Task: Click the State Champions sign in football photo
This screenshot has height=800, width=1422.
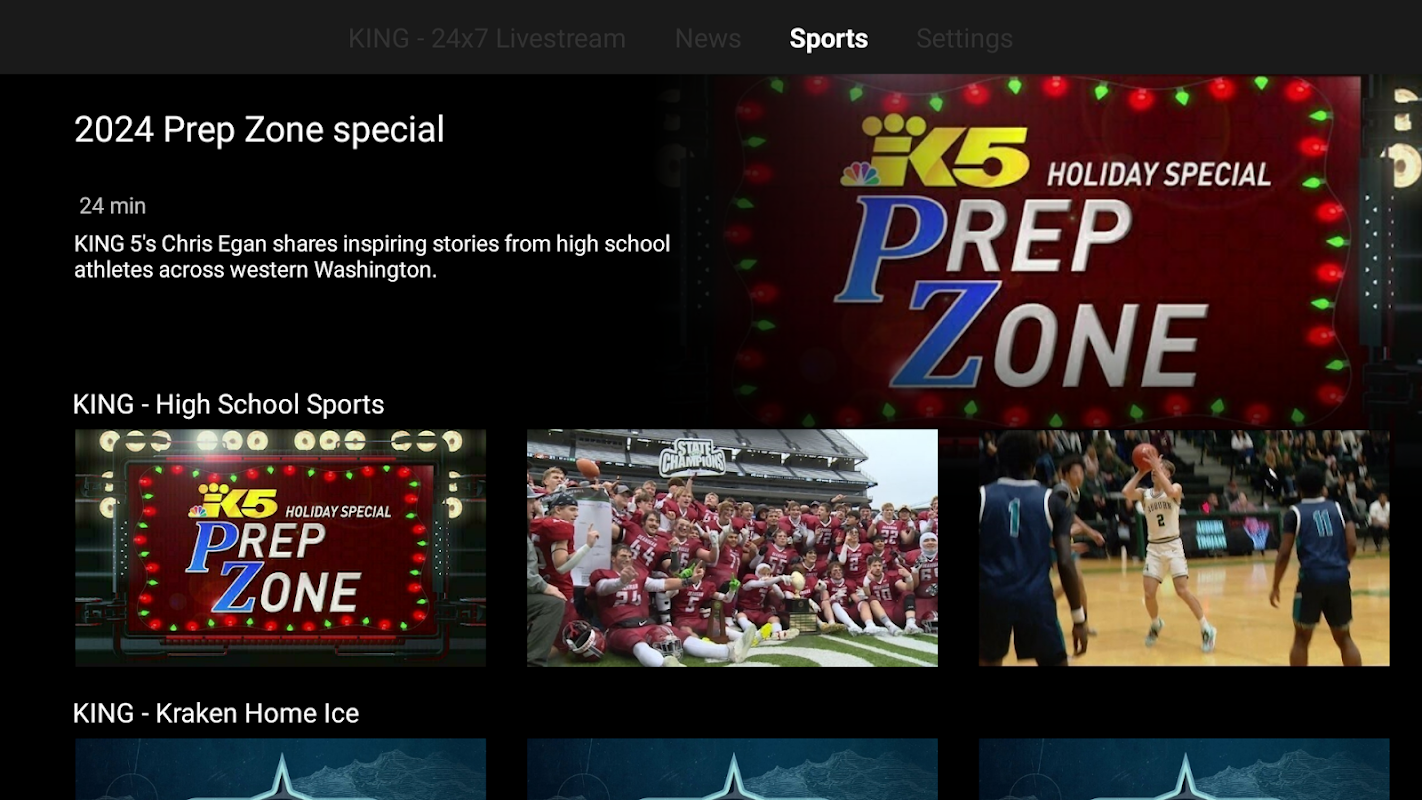Action: (693, 458)
